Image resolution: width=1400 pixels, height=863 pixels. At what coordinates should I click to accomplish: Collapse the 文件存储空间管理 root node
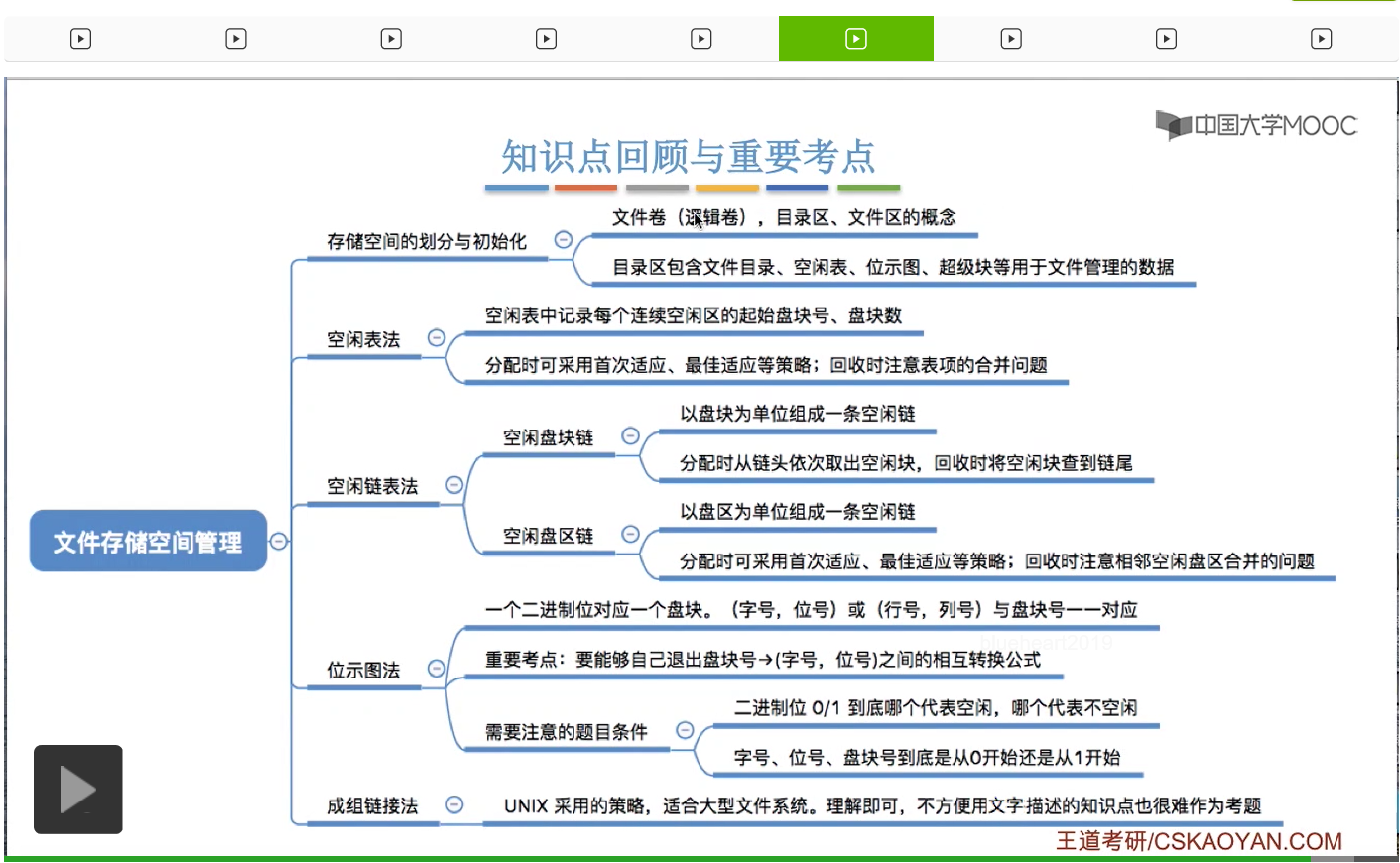[279, 541]
